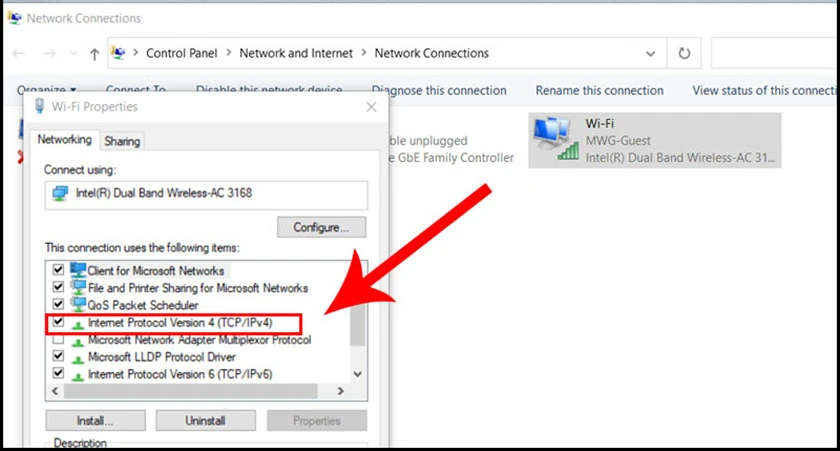Click Client for Microsoft Networks icon

point(78,269)
